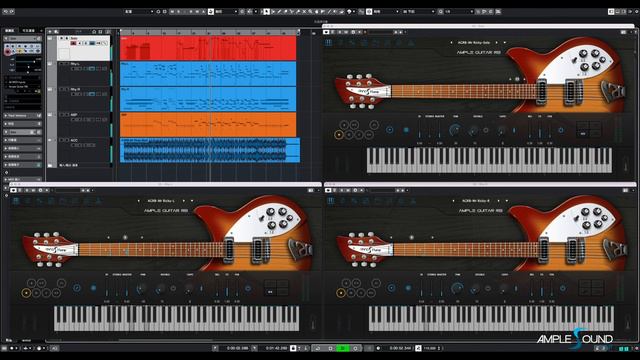Click the bypass power button in Ricky-L plugin header

[x=13, y=190]
